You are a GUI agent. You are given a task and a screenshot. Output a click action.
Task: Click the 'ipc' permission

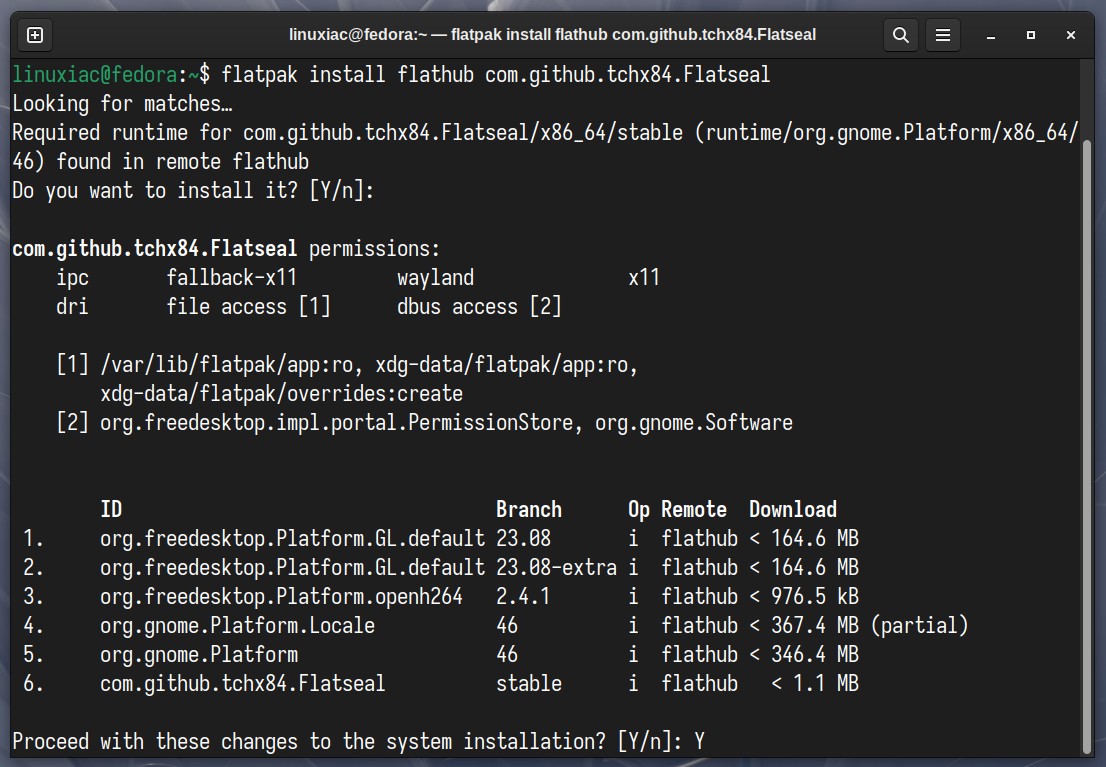pos(72,278)
